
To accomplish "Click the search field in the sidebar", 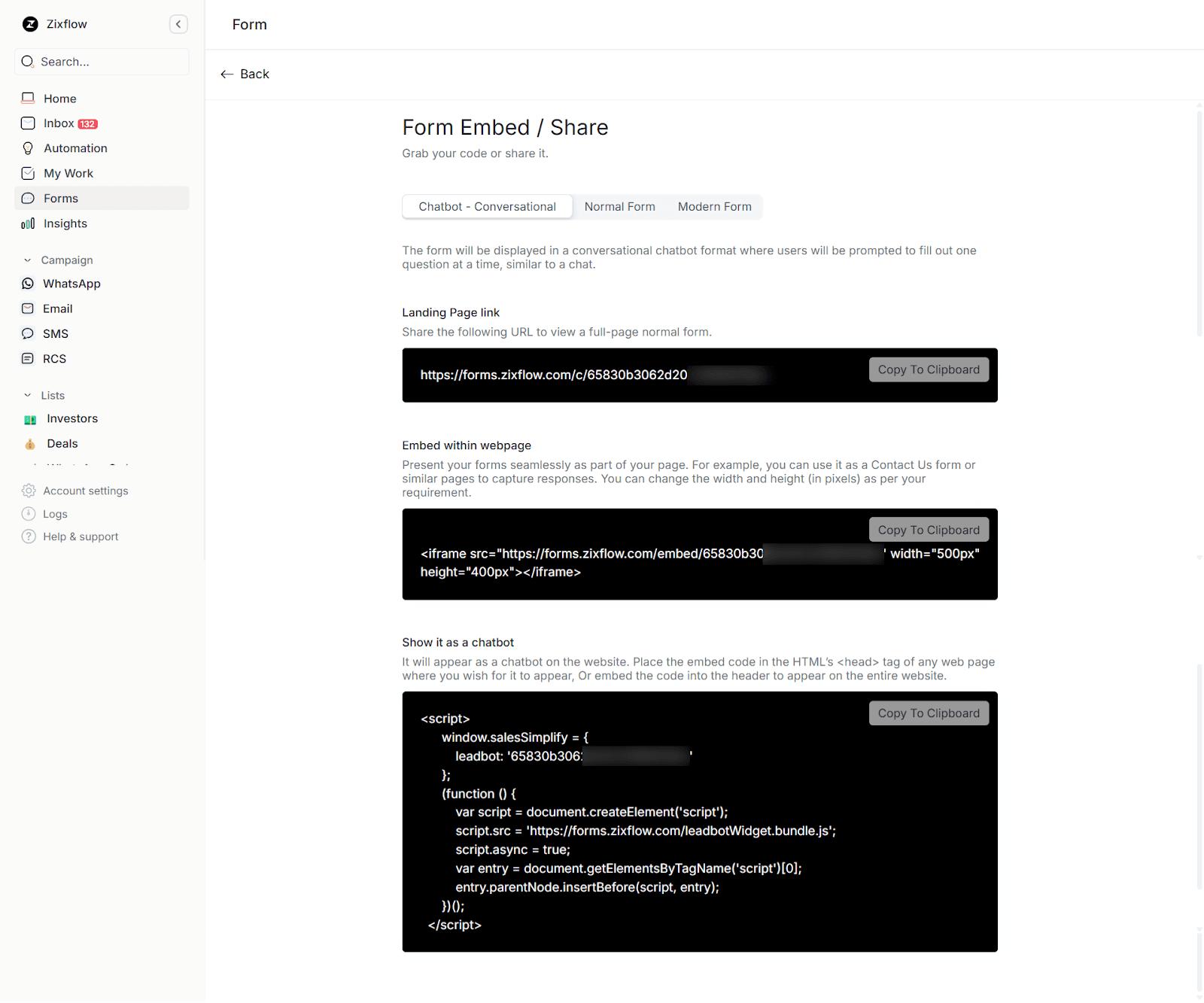I will coord(102,62).
